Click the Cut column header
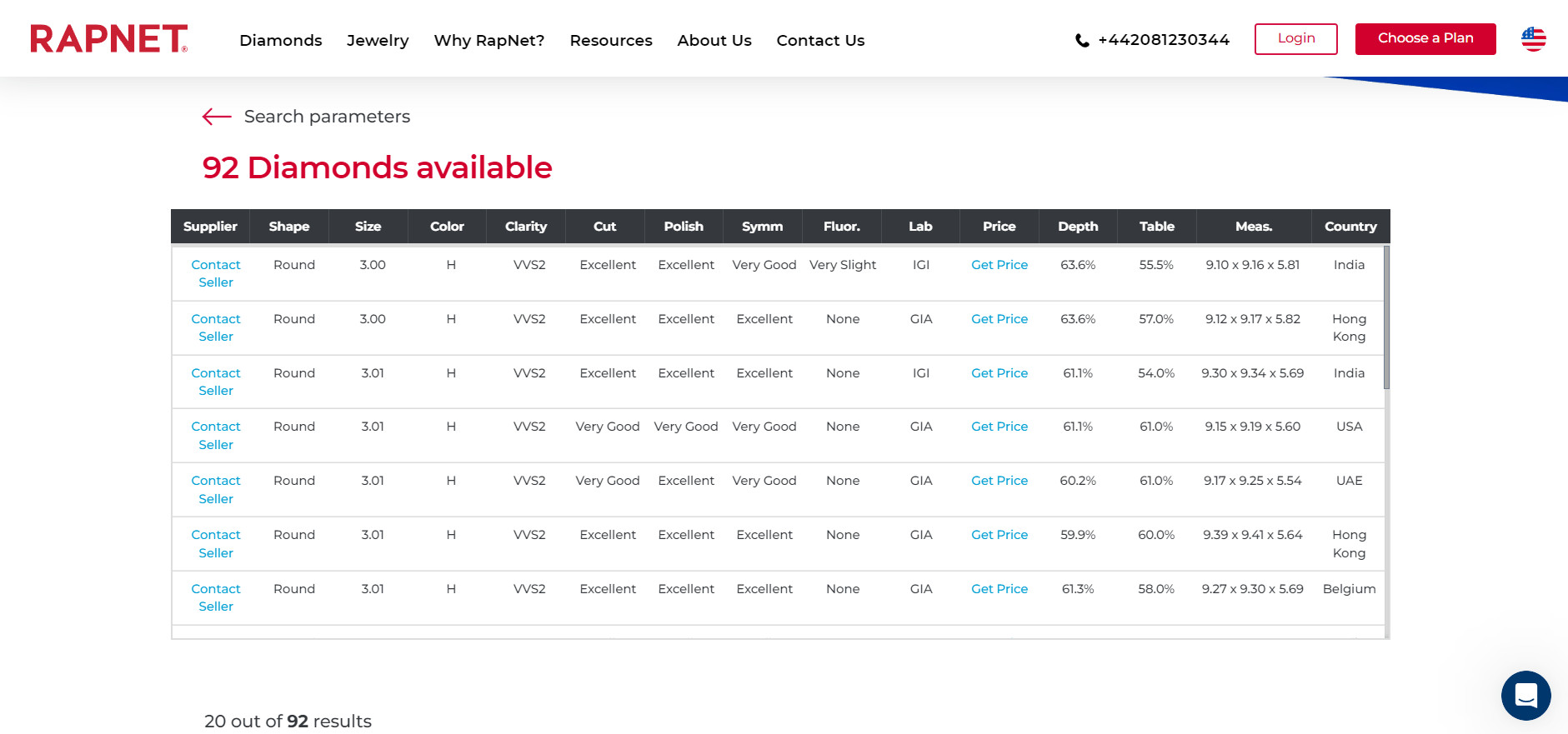This screenshot has height=734, width=1568. pyautogui.click(x=605, y=227)
